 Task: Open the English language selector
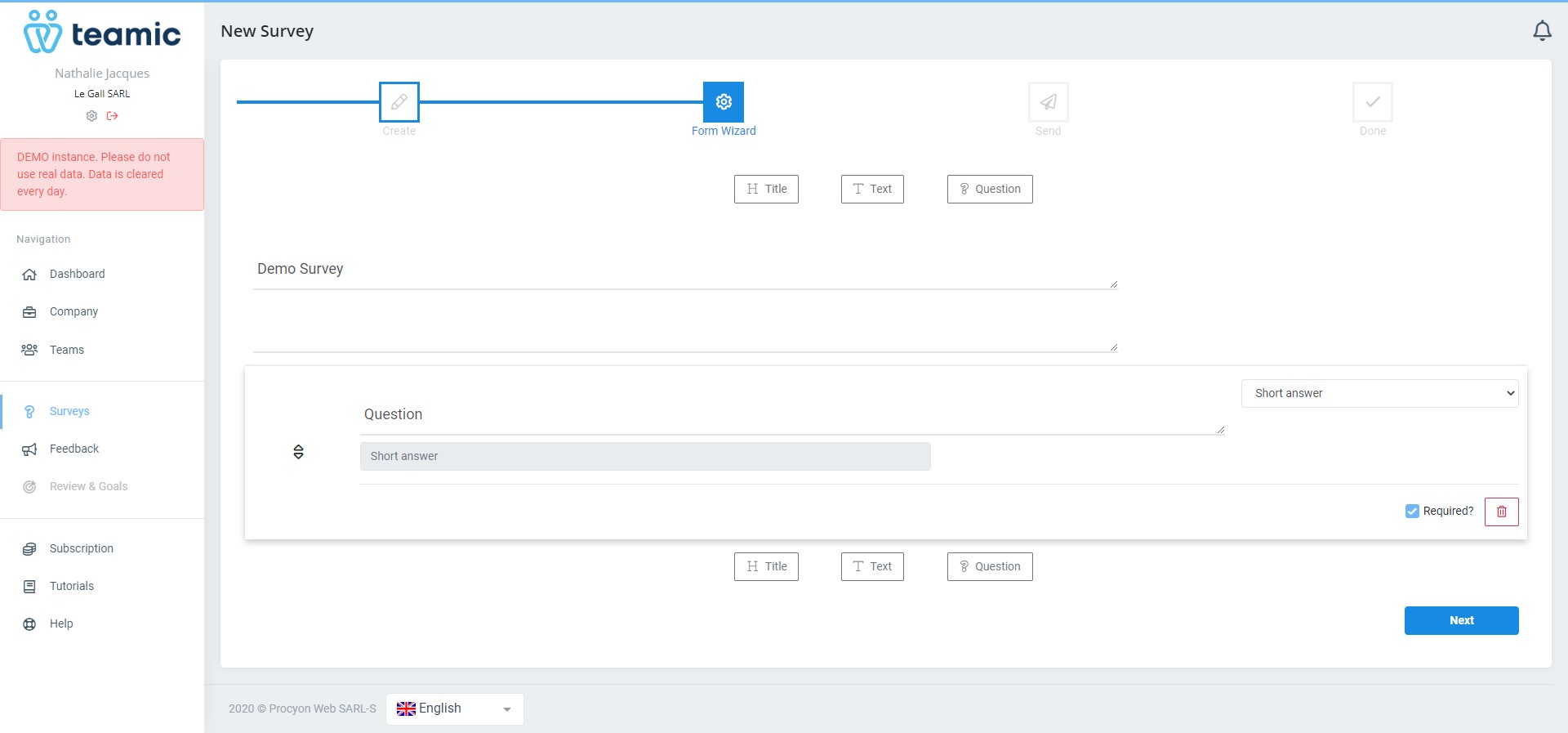[x=454, y=708]
